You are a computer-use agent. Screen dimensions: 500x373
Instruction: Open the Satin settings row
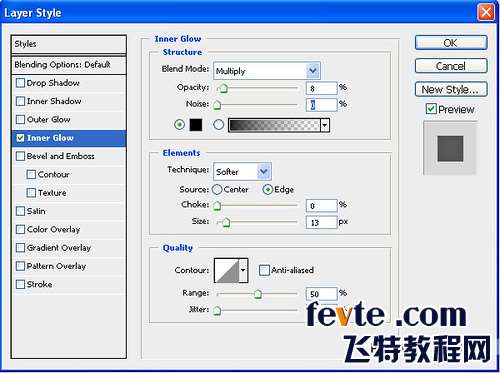click(69, 211)
